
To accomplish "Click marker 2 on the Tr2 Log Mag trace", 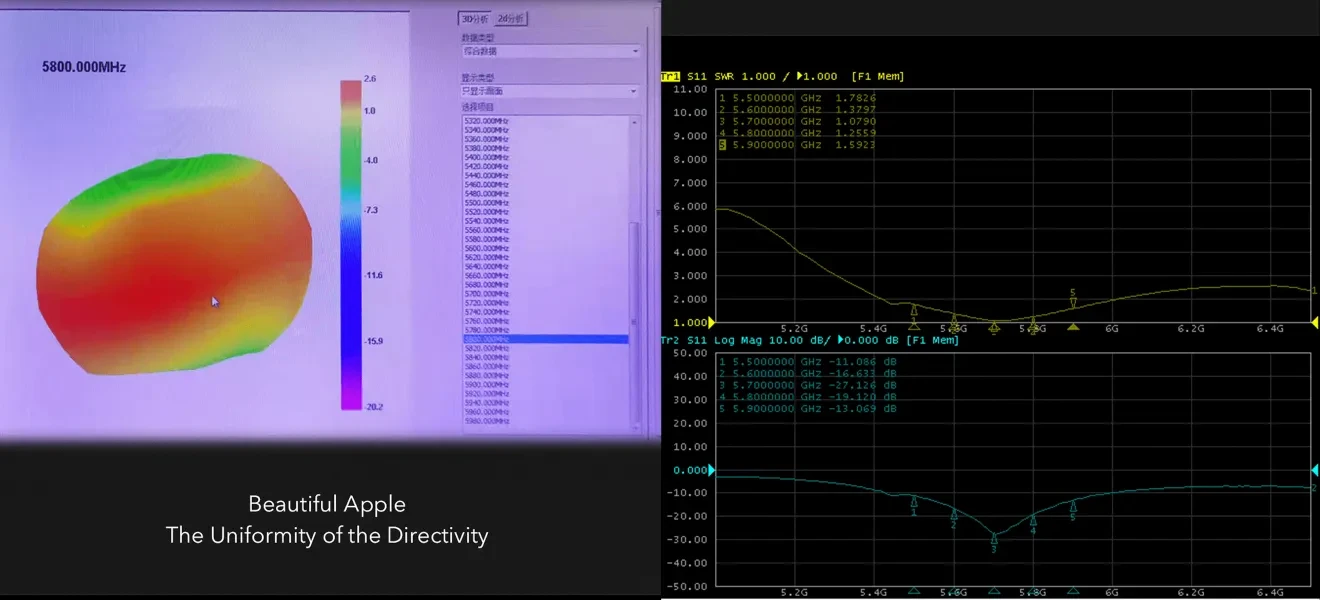I will (x=953, y=516).
